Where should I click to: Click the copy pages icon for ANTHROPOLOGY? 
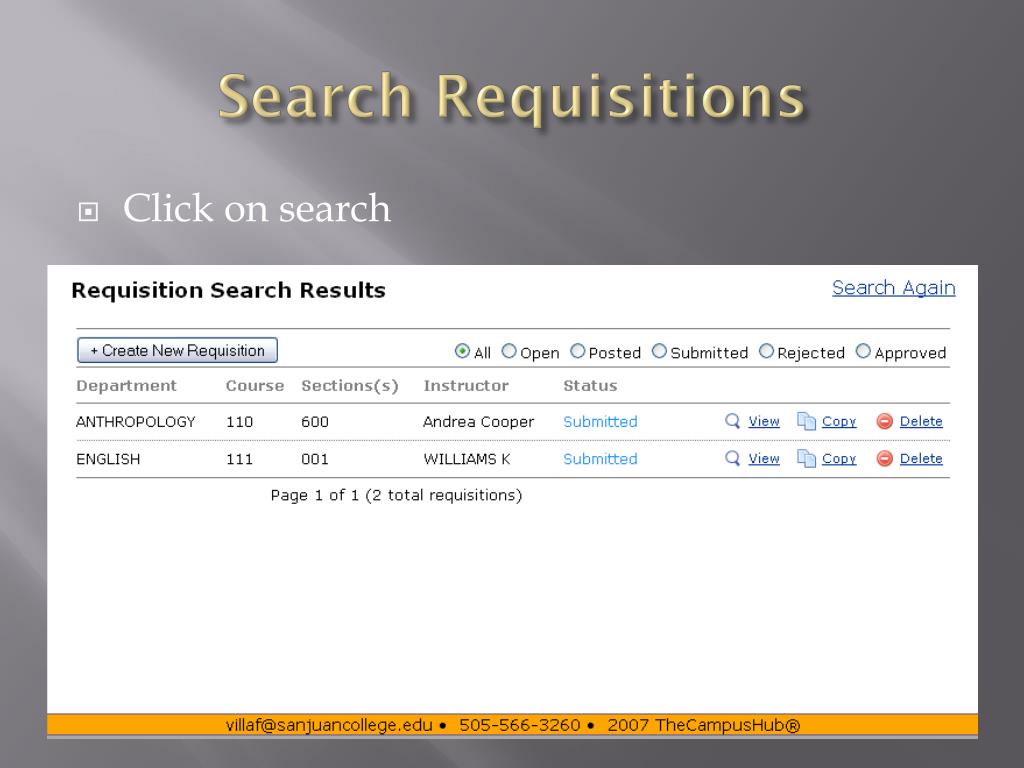point(807,421)
